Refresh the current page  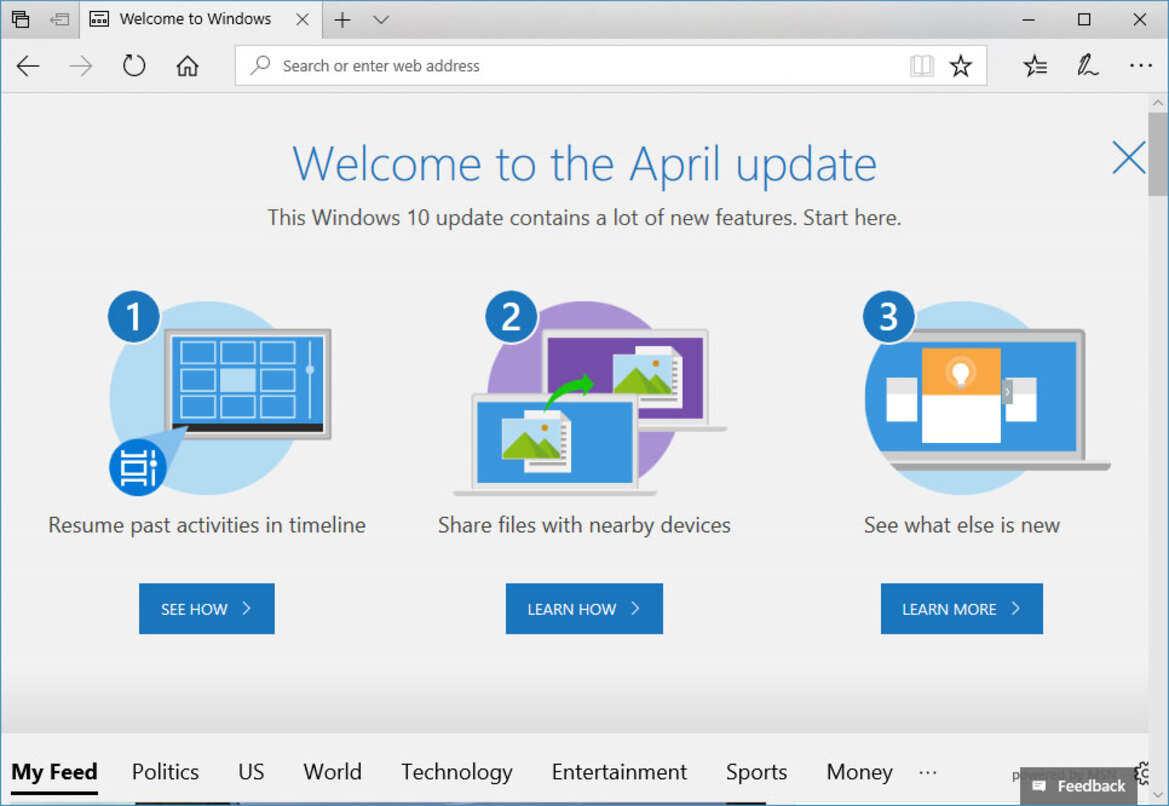point(134,66)
